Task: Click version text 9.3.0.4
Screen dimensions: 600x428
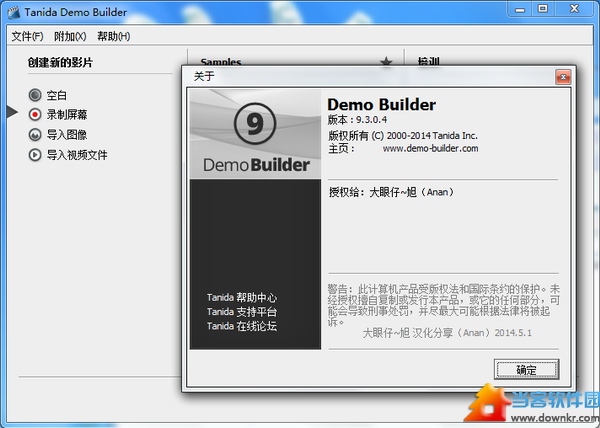Action: [x=372, y=120]
